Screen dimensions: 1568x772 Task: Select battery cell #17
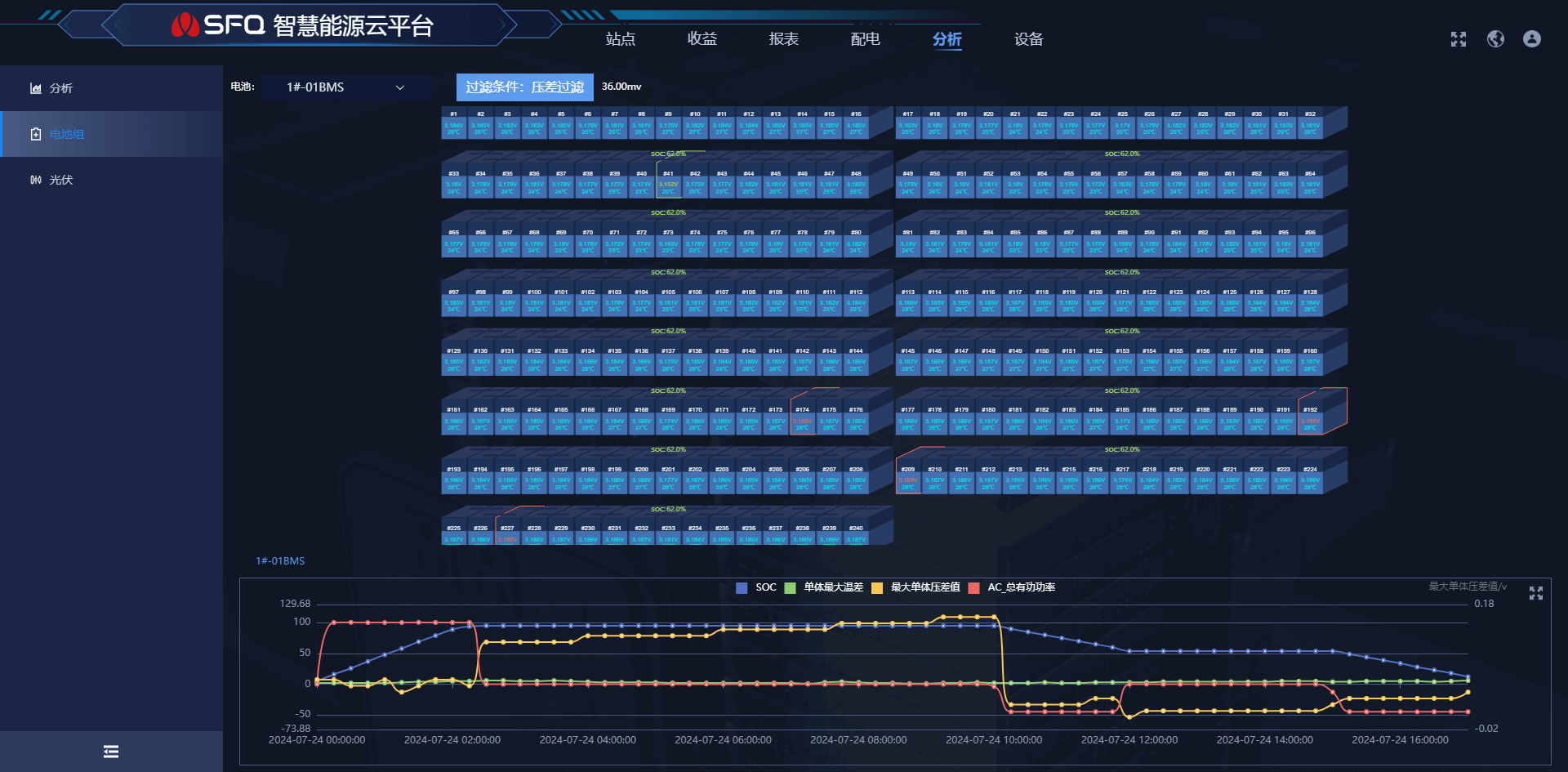point(908,123)
